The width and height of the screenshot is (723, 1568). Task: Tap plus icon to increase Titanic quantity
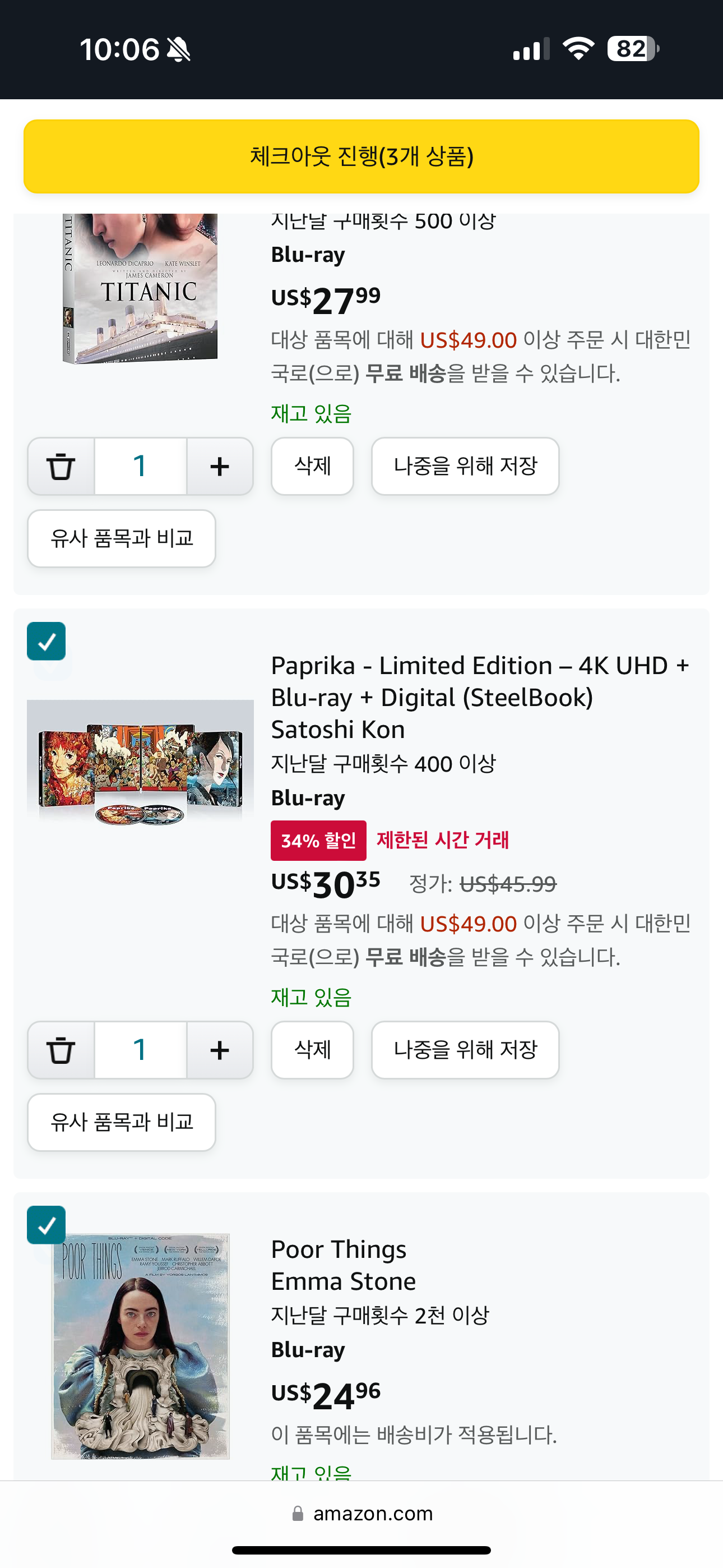click(x=220, y=466)
